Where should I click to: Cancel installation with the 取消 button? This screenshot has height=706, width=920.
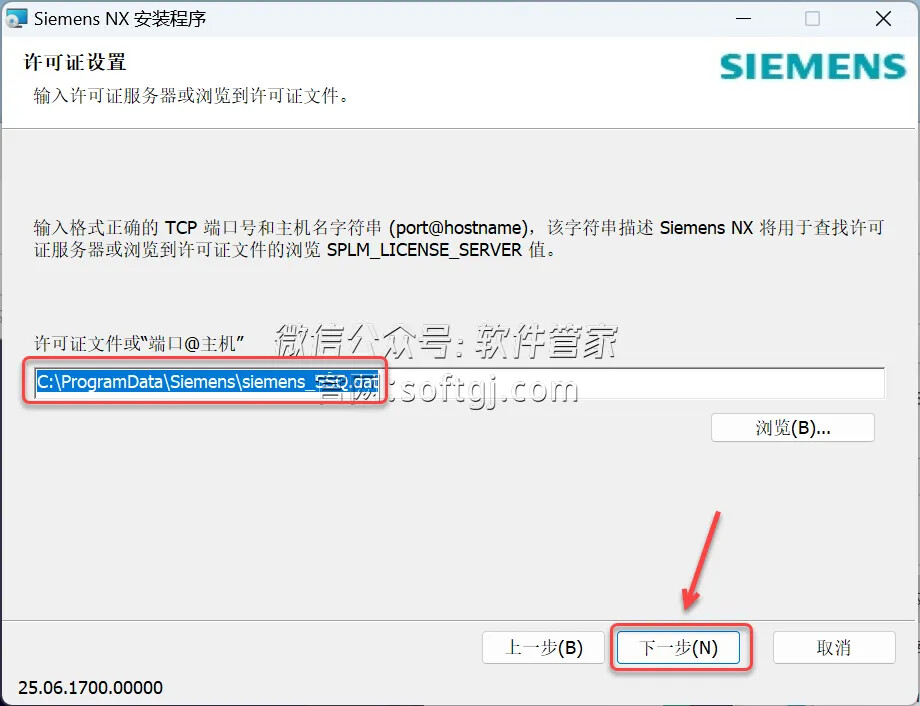pos(834,648)
